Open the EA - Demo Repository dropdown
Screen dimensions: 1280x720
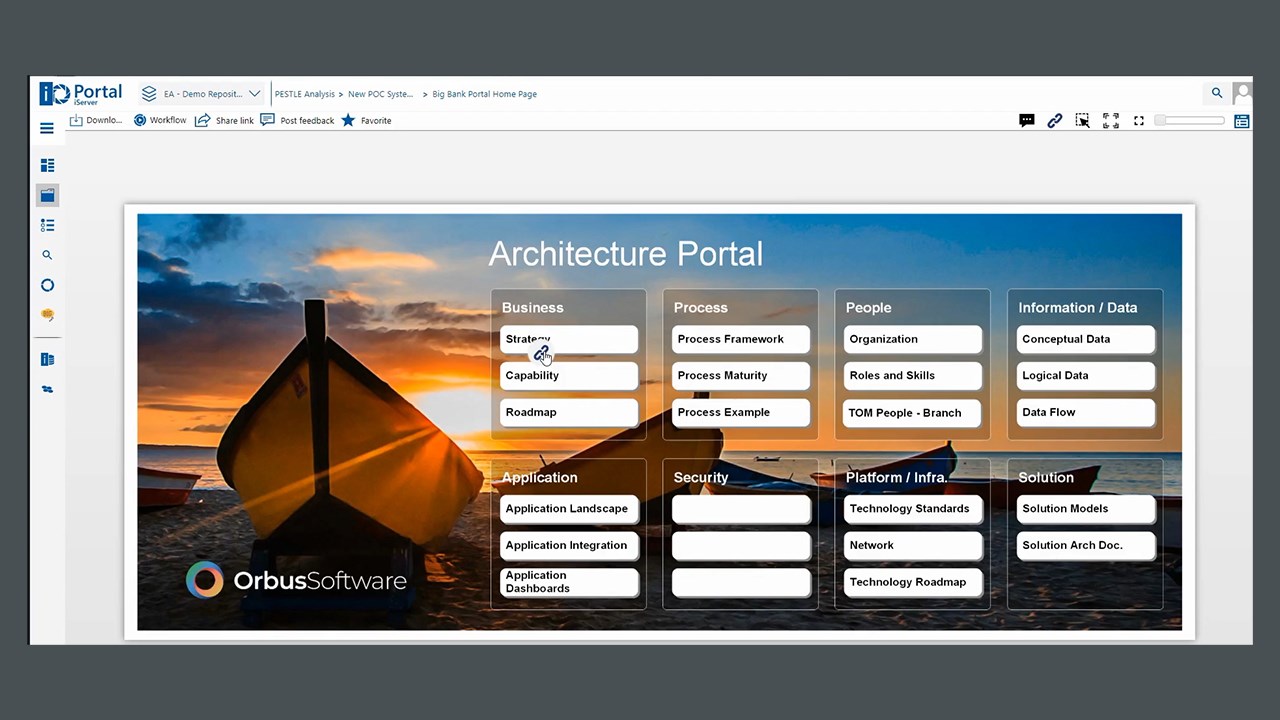coord(201,94)
